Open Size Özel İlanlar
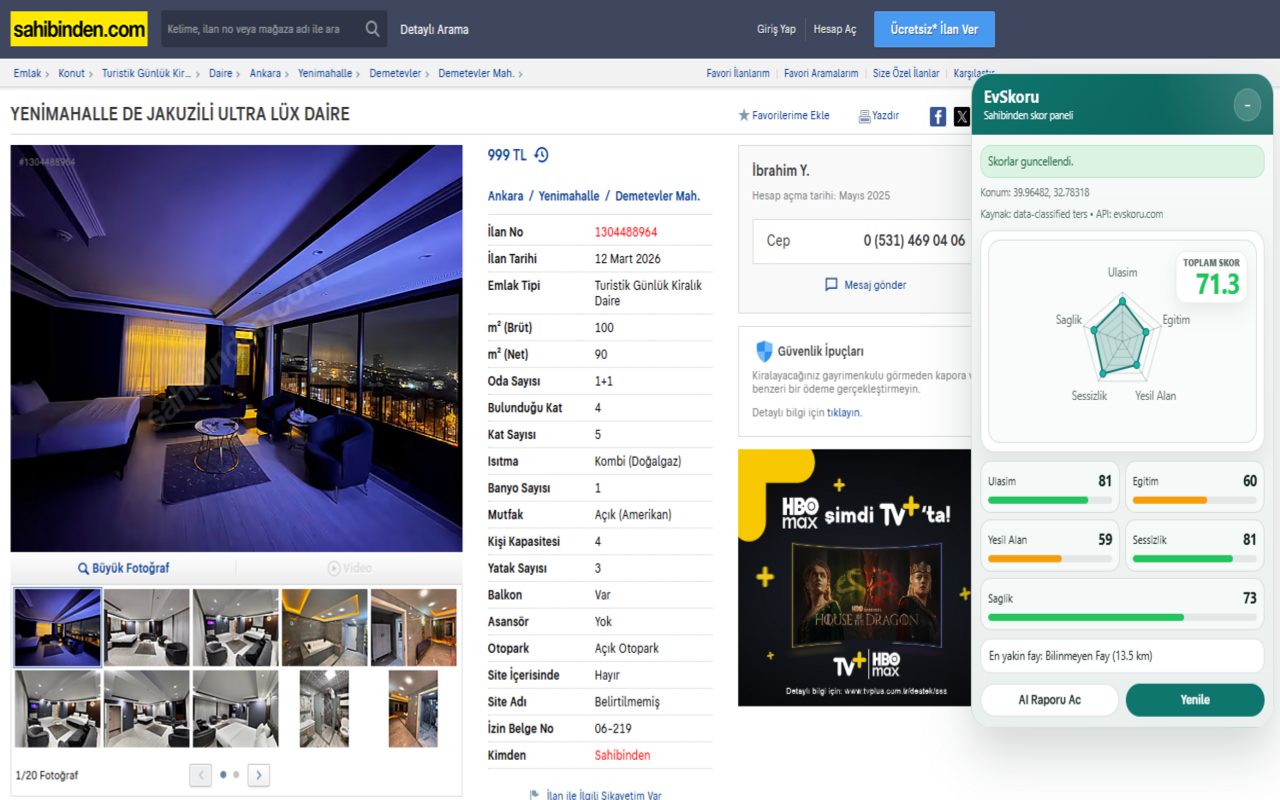Screen dimensions: 1280x800 [x=906, y=73]
